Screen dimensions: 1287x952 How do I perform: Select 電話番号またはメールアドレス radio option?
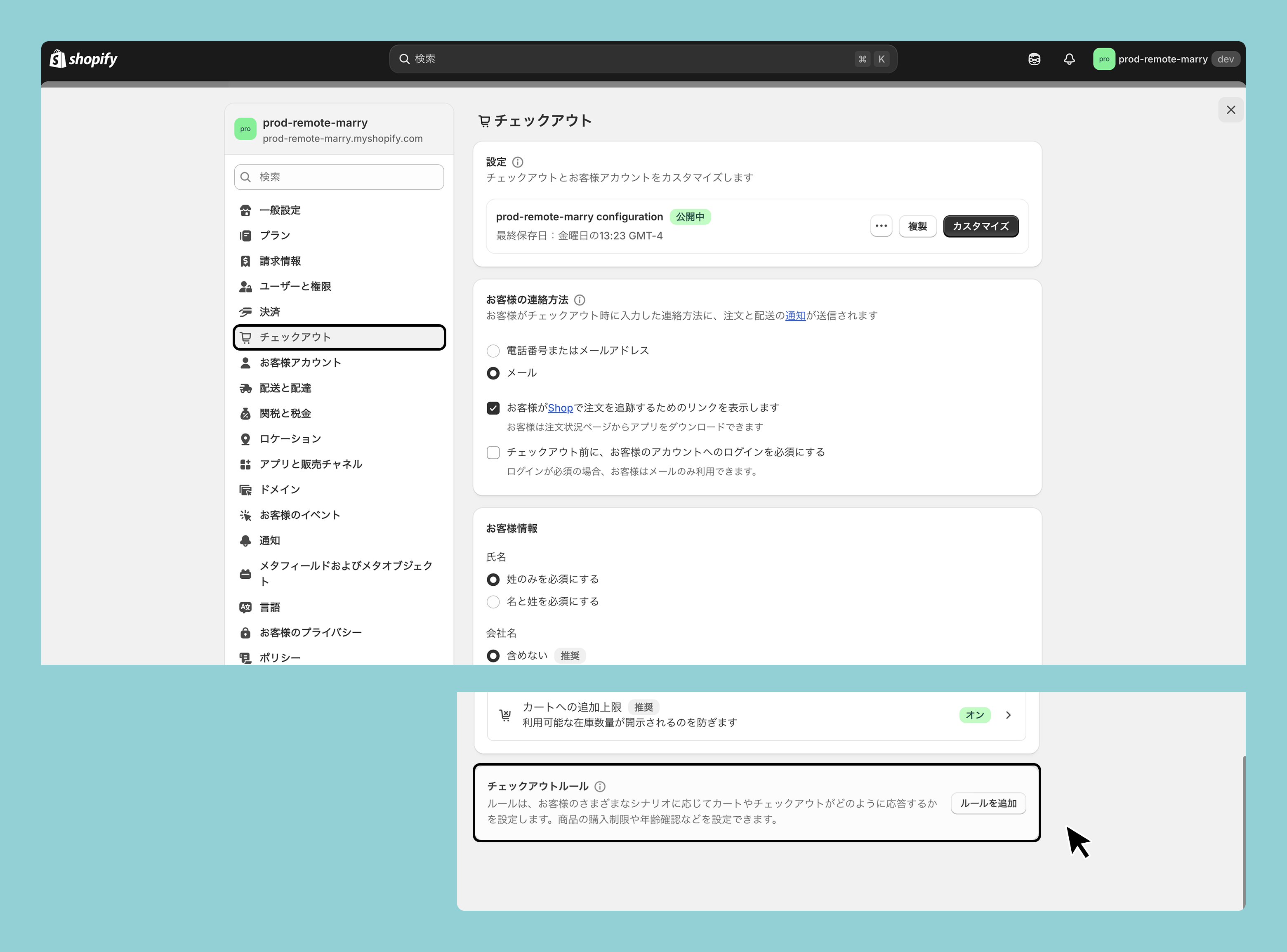[x=493, y=350]
